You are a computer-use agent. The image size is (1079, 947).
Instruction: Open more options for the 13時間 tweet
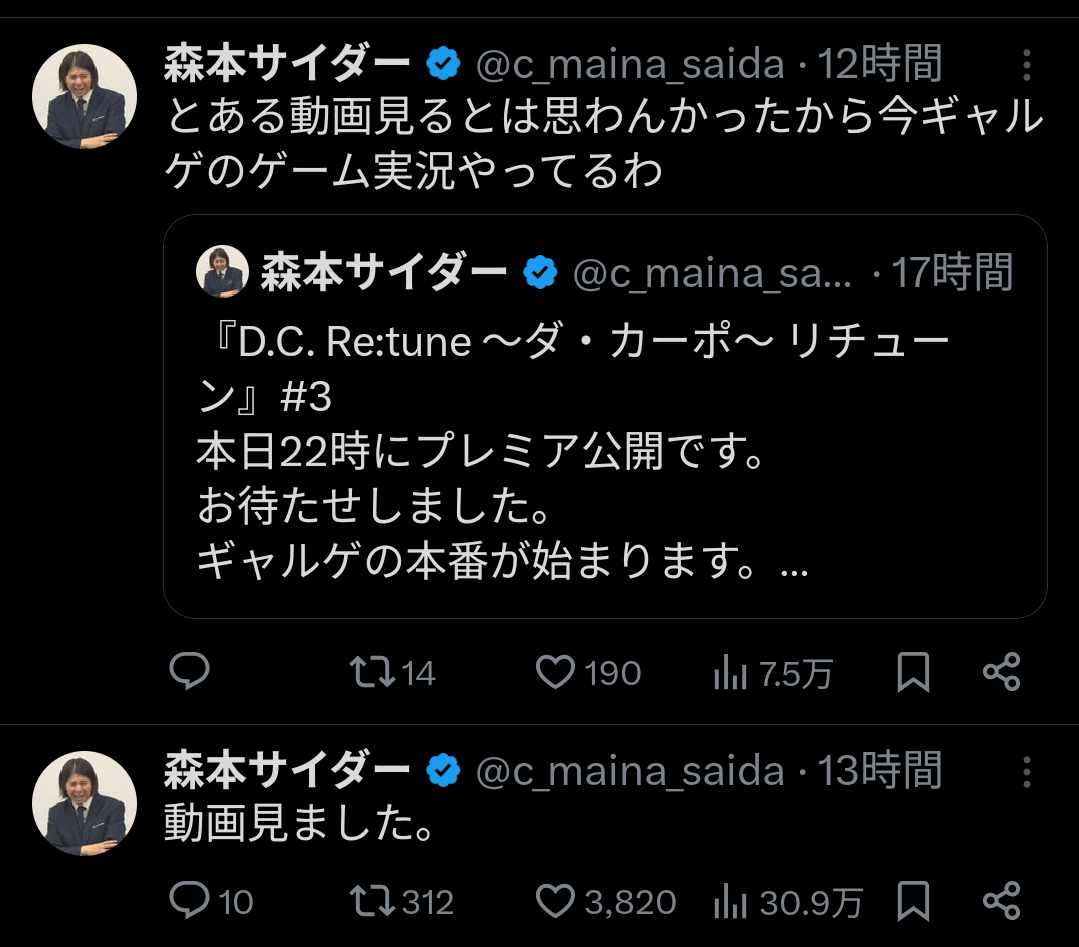pos(1027,771)
